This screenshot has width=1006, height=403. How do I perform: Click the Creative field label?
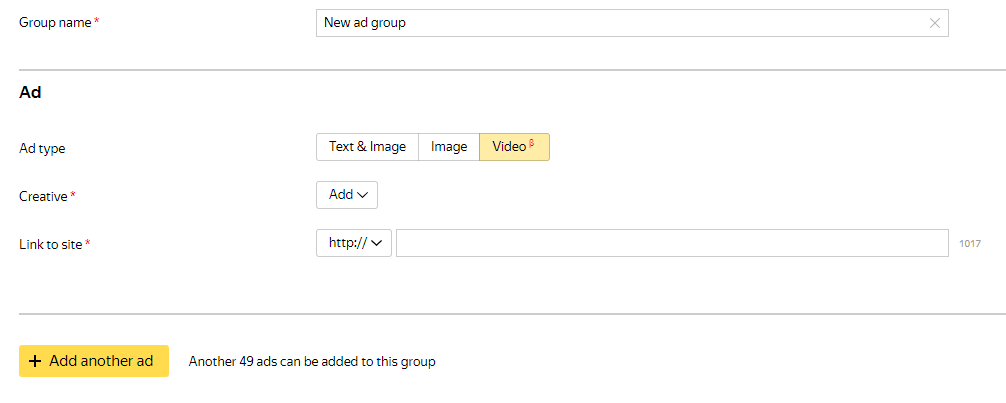tap(43, 196)
